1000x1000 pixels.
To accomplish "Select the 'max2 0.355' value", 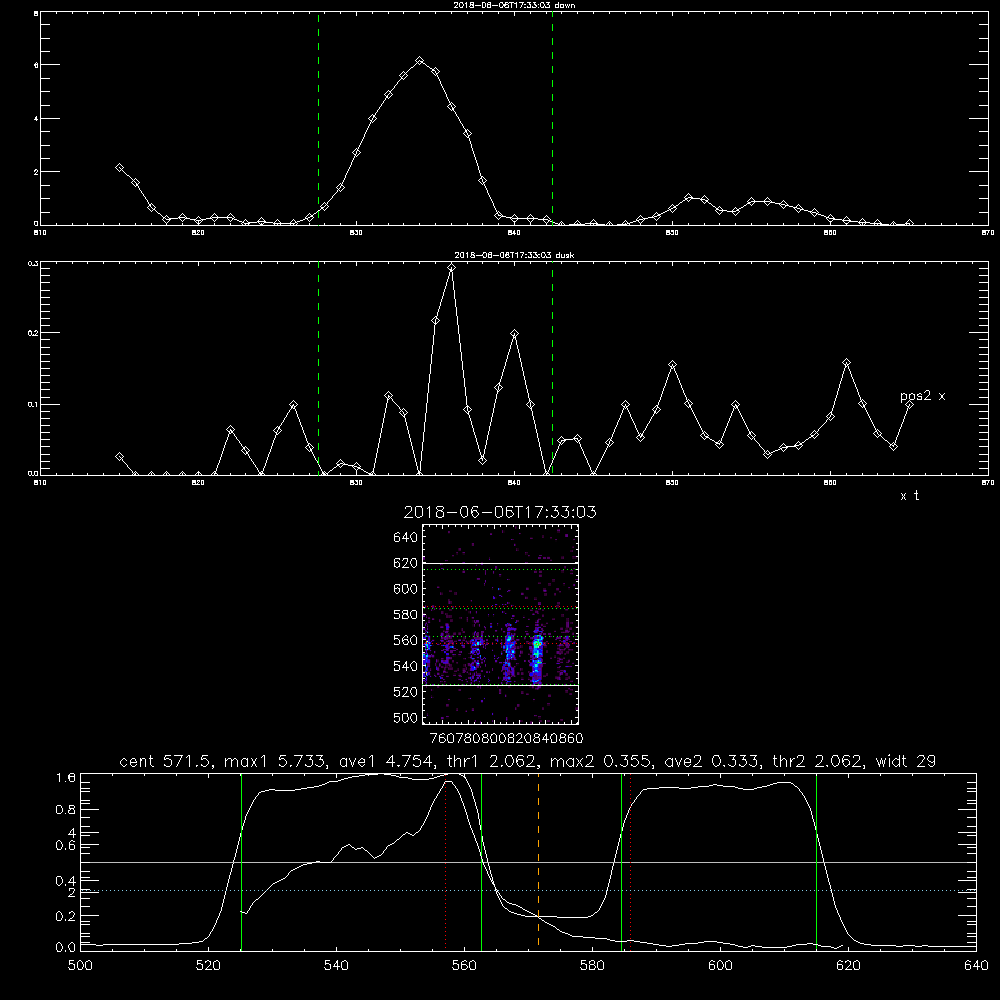I will [599, 761].
